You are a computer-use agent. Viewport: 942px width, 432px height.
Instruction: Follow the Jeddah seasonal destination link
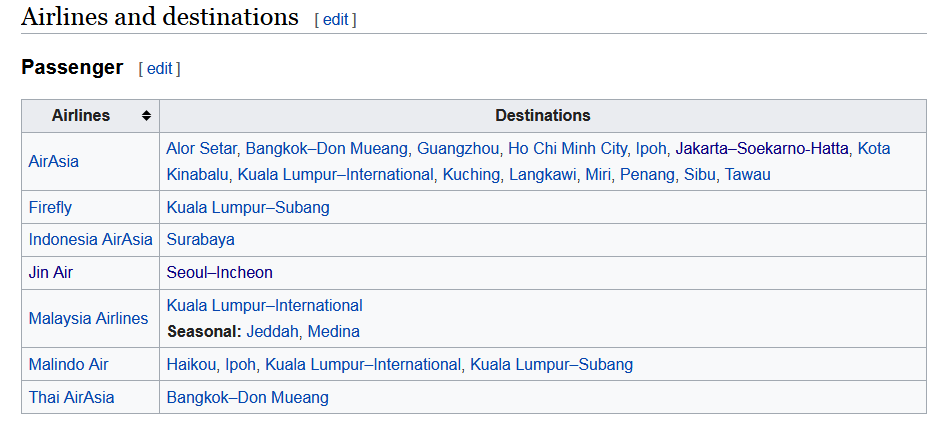point(272,332)
